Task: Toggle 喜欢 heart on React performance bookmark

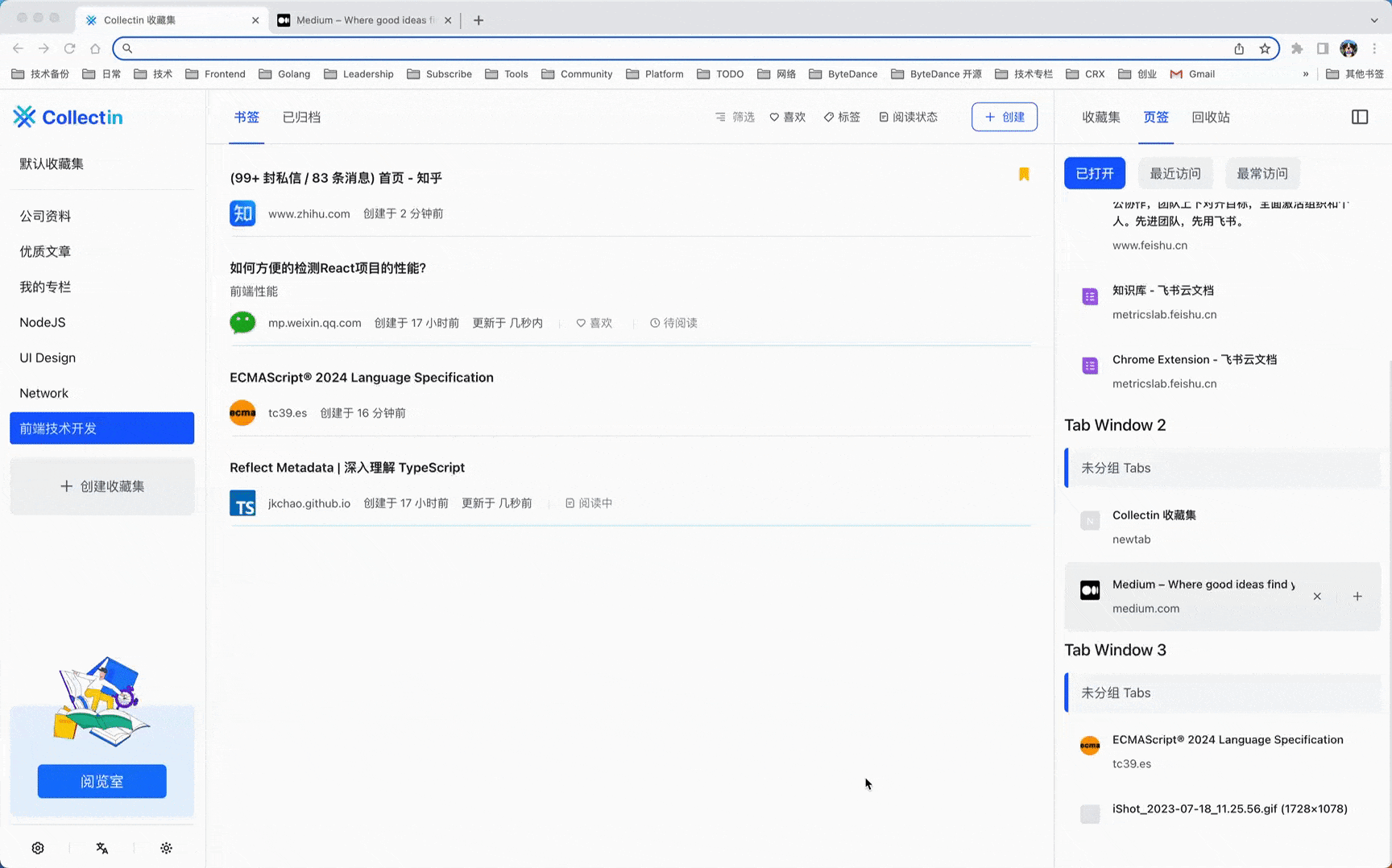Action: click(594, 323)
